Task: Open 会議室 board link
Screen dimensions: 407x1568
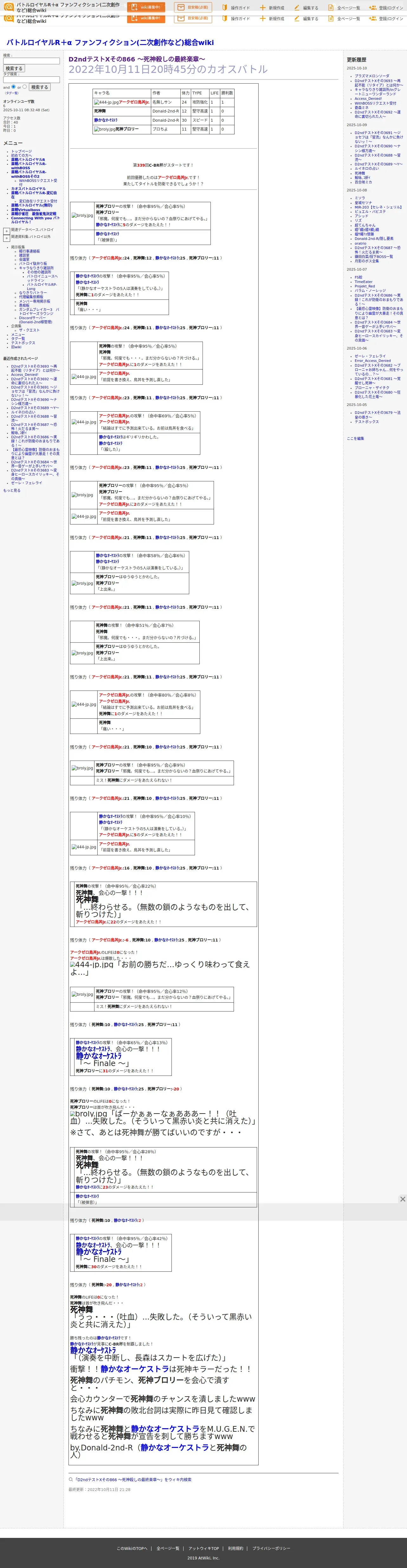Action: (x=24, y=259)
